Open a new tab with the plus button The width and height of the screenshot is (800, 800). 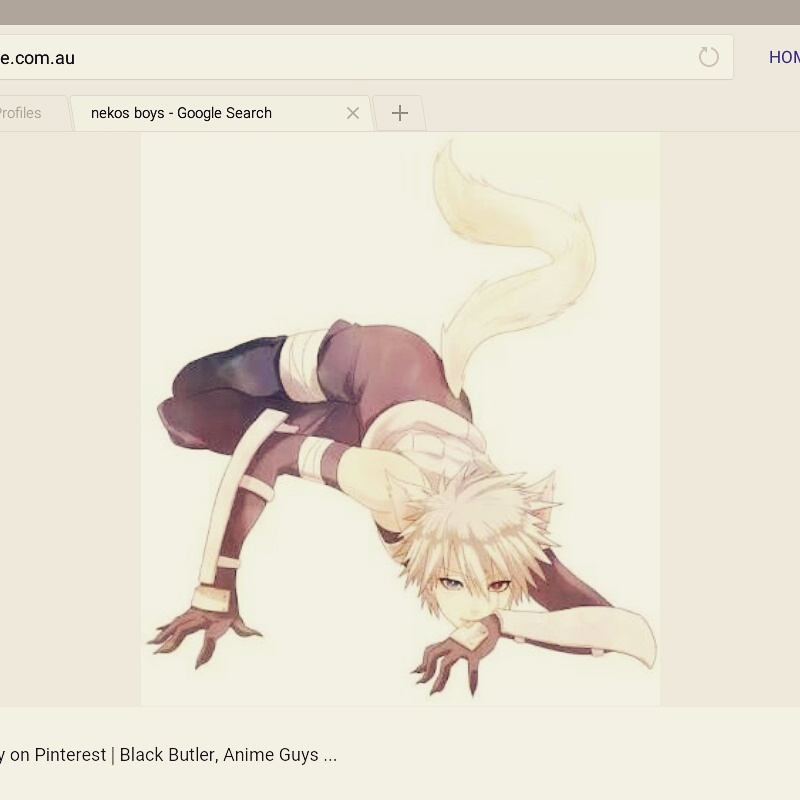point(399,113)
